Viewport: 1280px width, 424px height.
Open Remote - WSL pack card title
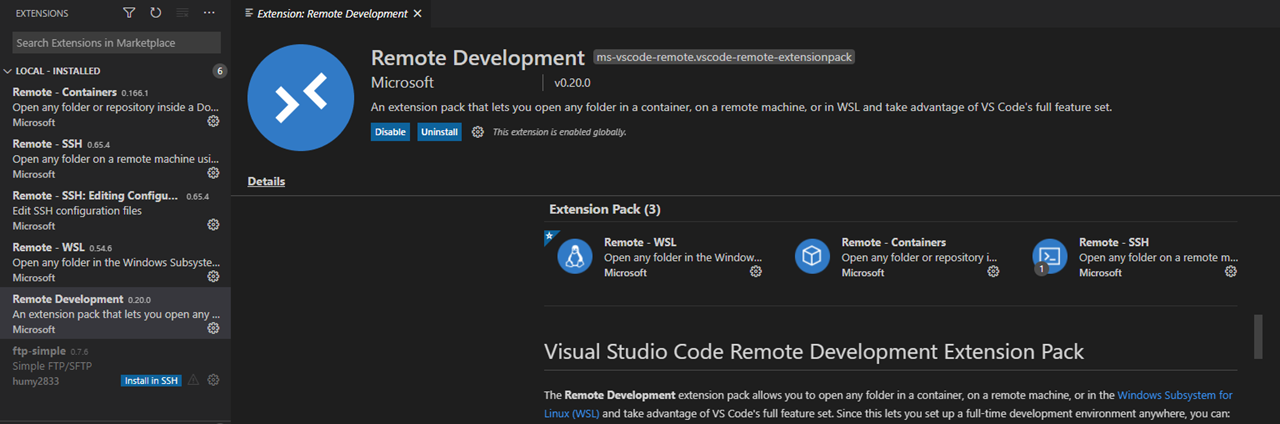(640, 242)
